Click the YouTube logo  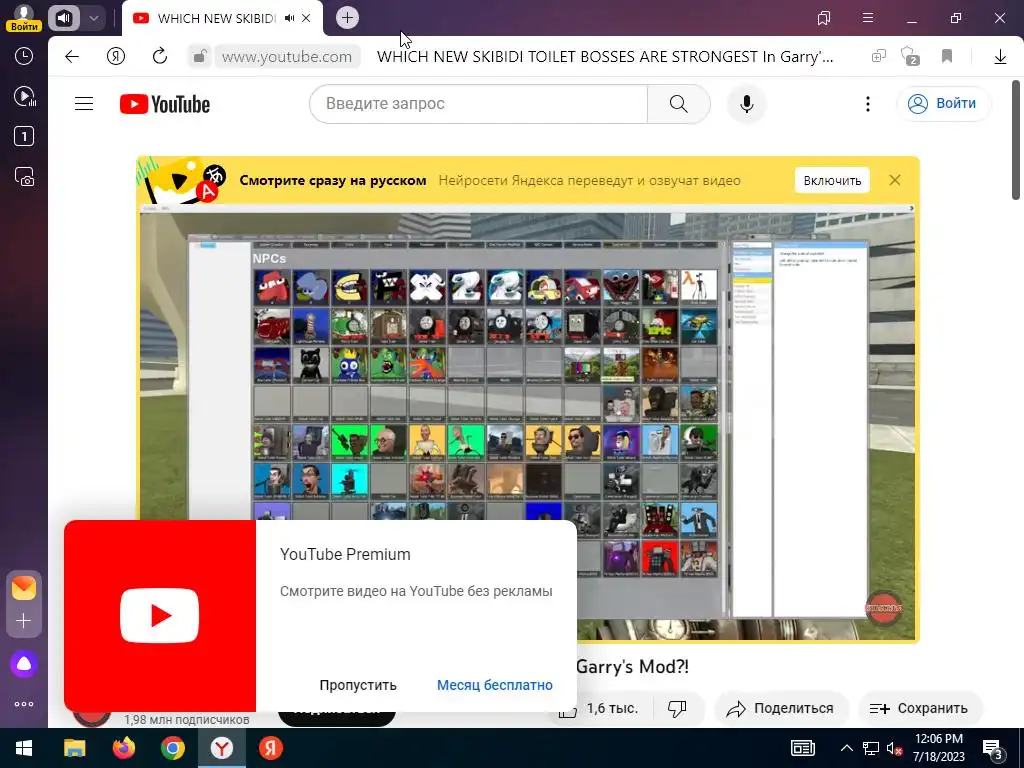click(x=165, y=104)
